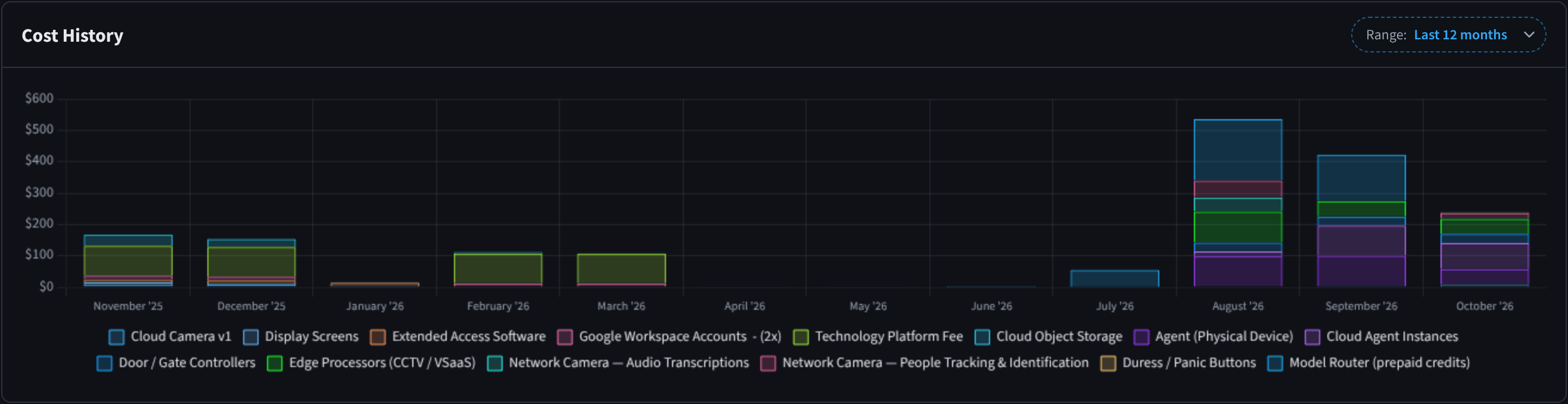Viewport: 1568px width, 404px height.
Task: Click the November '25 axis label
Action: (128, 306)
